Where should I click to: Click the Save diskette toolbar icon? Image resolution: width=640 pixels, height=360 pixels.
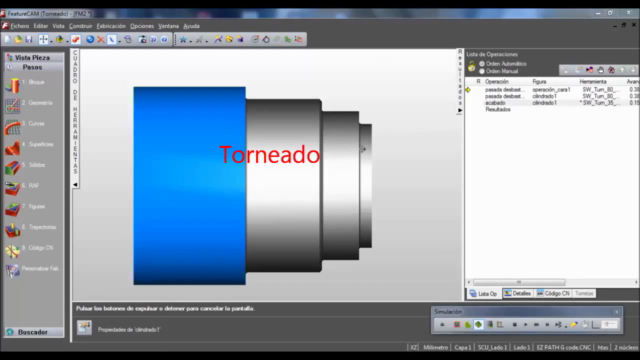29,40
